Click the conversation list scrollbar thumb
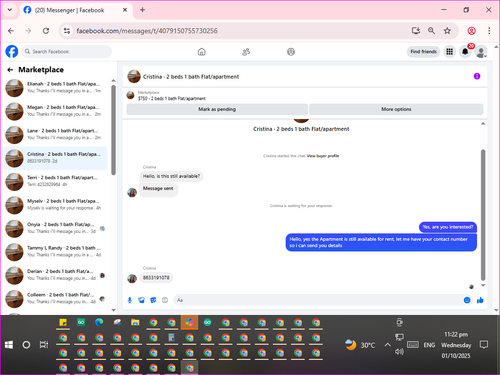This screenshot has width=500, height=375. 113,130
